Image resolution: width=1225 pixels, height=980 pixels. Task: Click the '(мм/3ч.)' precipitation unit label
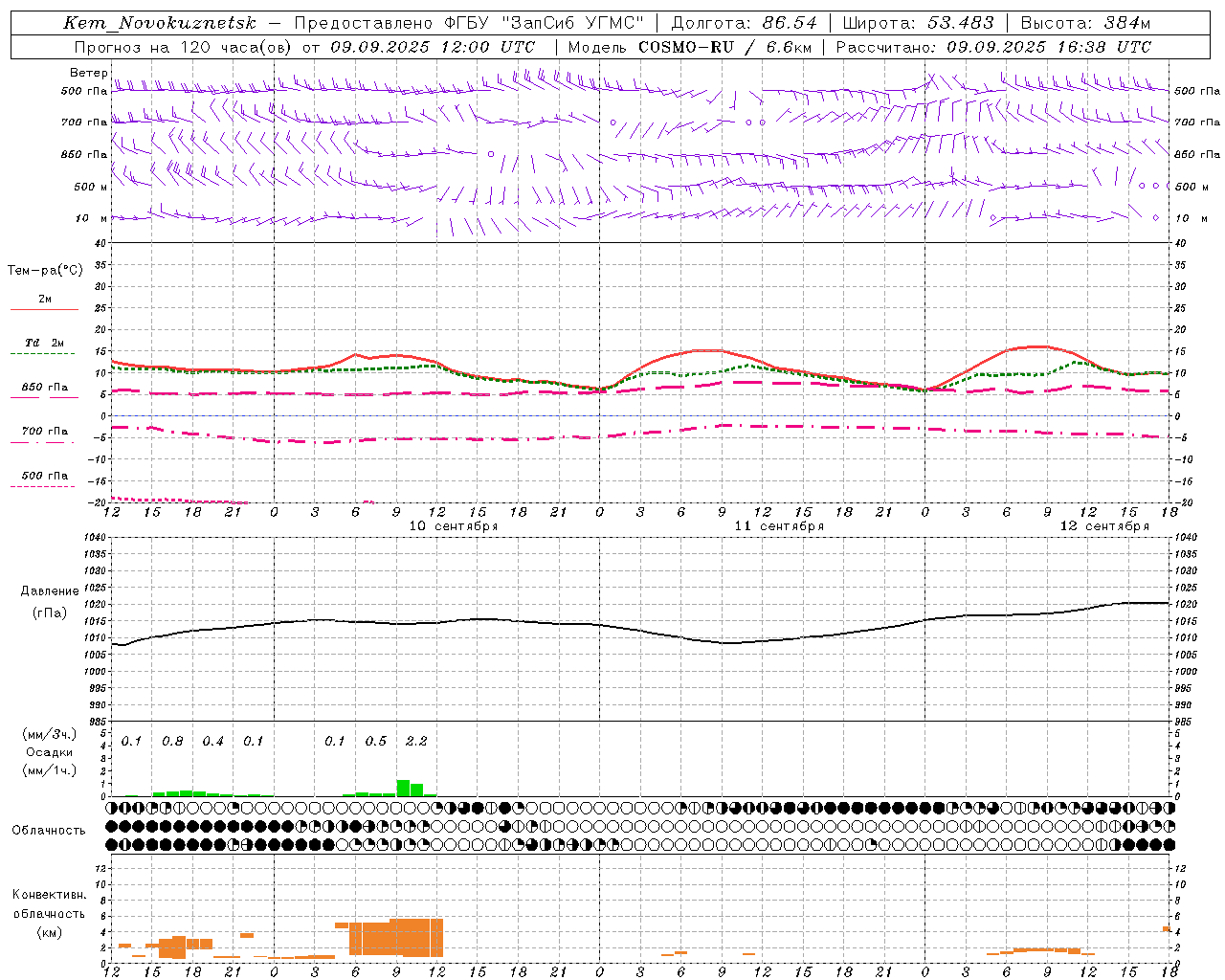click(50, 734)
